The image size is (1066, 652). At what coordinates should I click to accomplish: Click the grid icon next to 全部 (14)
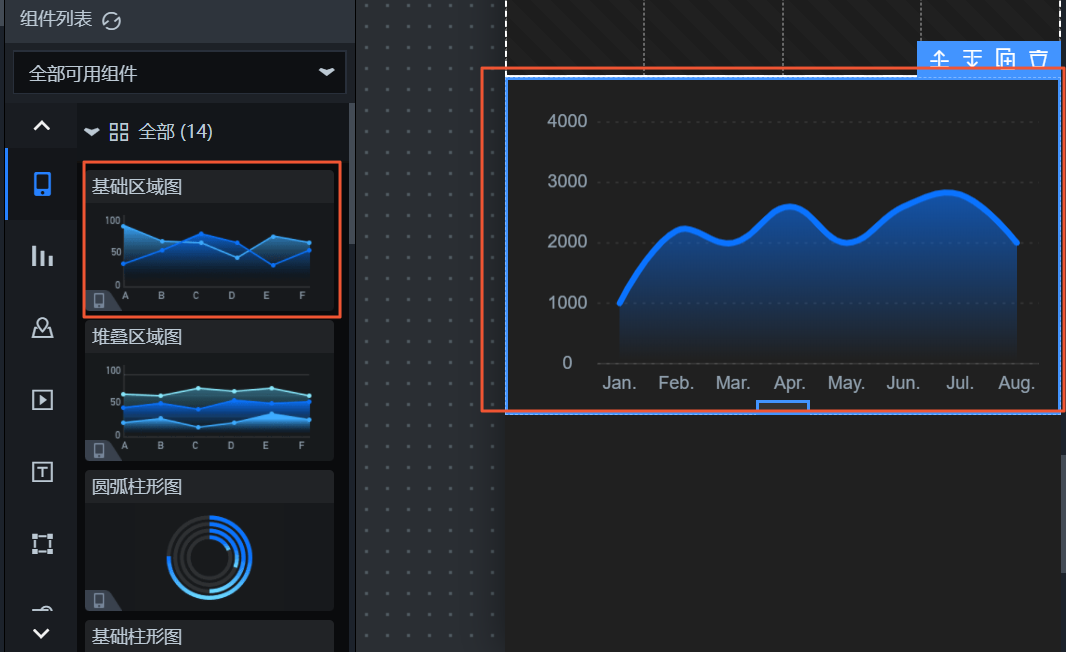(x=119, y=132)
